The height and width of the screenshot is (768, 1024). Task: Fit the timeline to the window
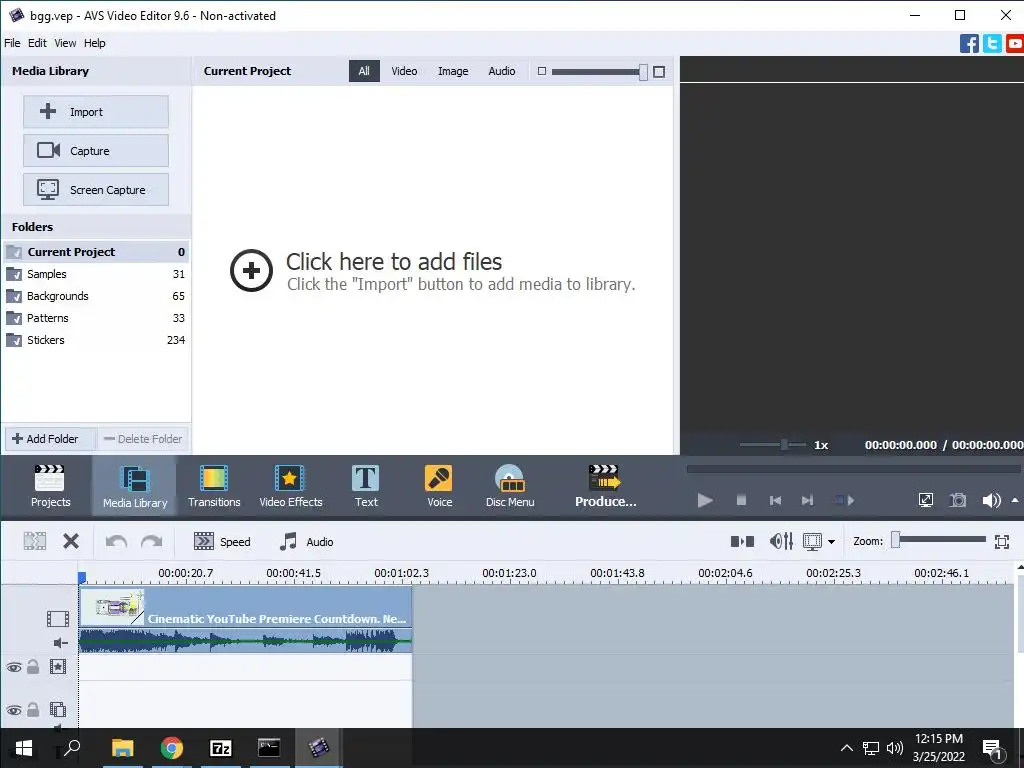(x=1002, y=541)
